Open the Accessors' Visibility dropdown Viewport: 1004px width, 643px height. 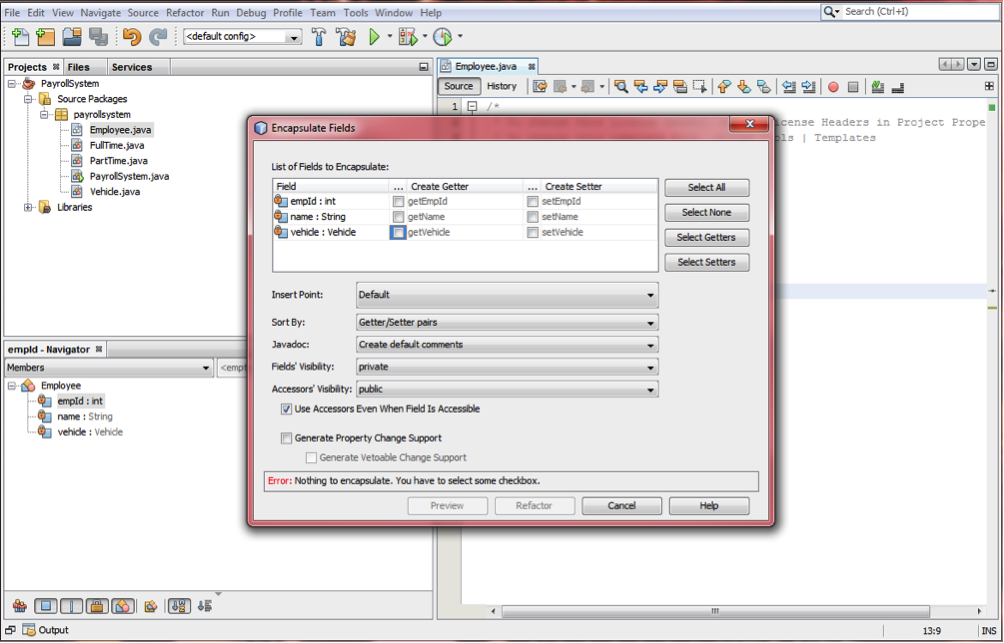pos(506,389)
